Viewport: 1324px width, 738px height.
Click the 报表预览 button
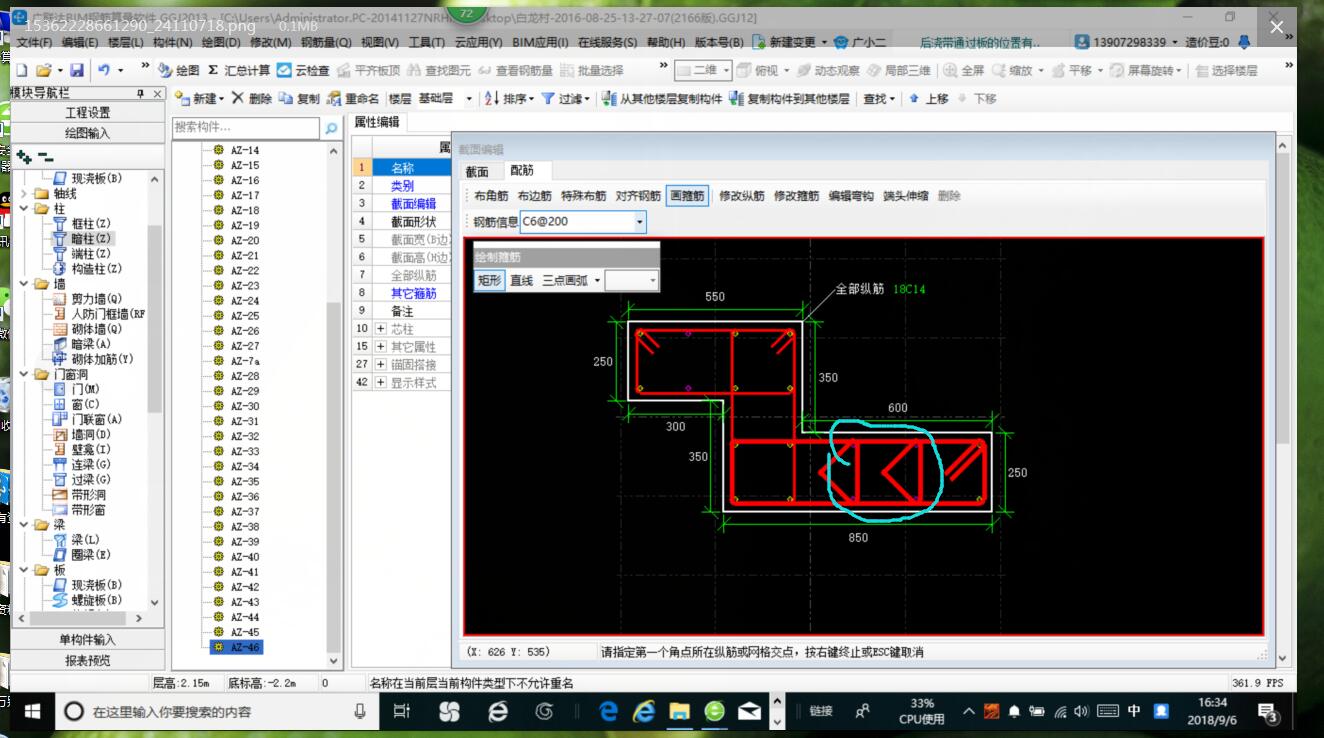pos(88,660)
